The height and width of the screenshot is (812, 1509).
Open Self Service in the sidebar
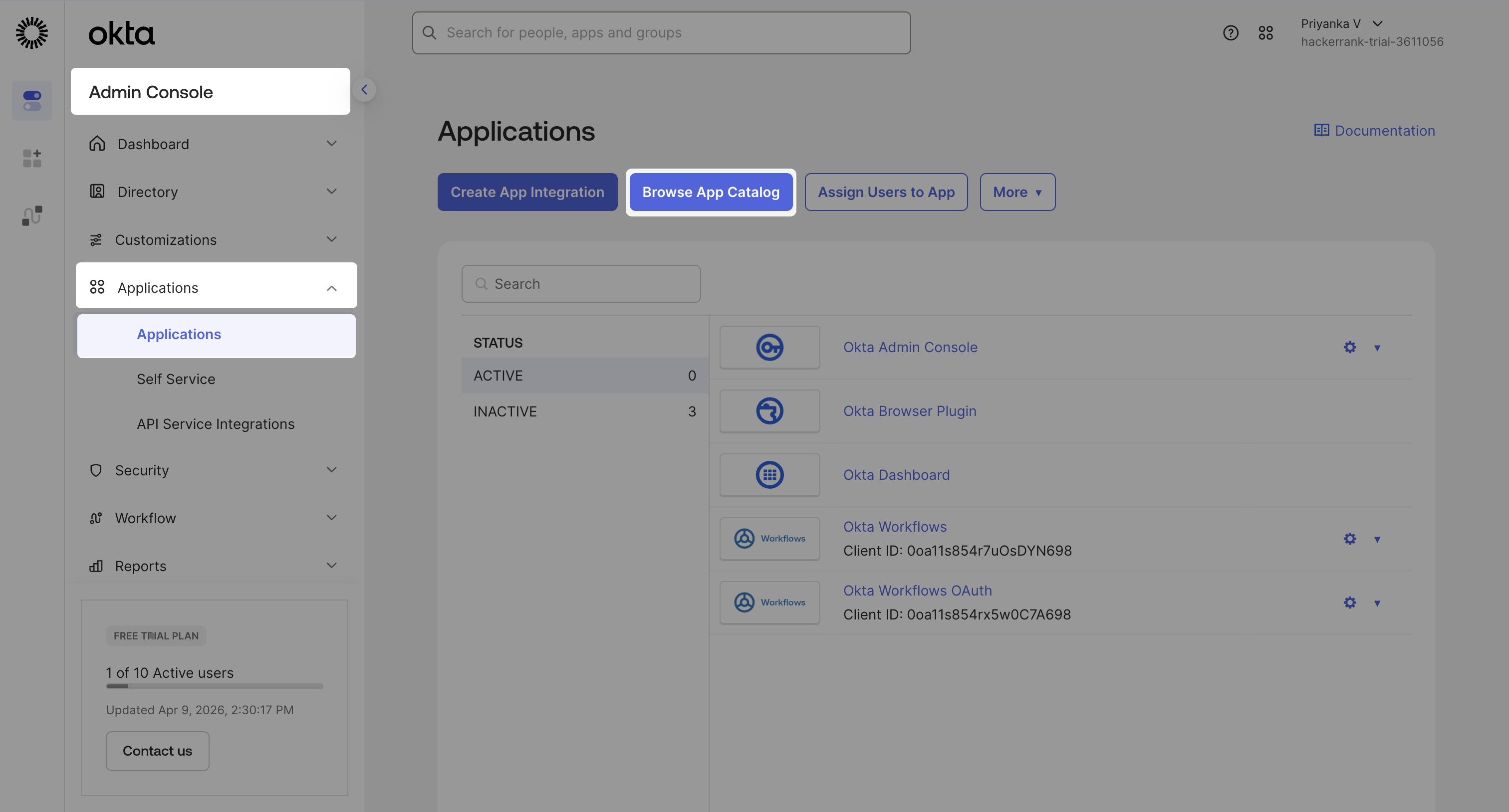point(176,379)
